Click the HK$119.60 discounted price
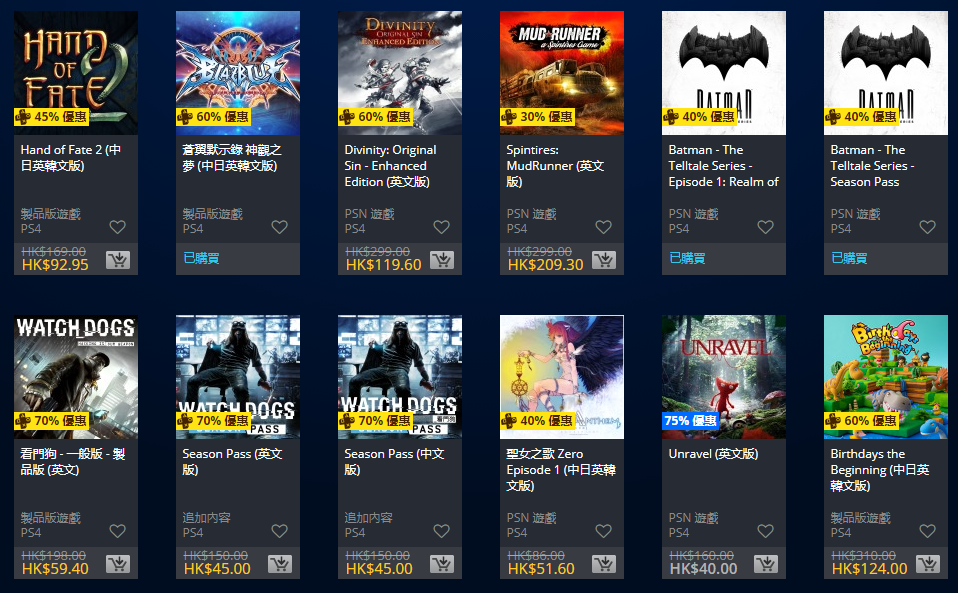958x593 pixels. coord(384,264)
